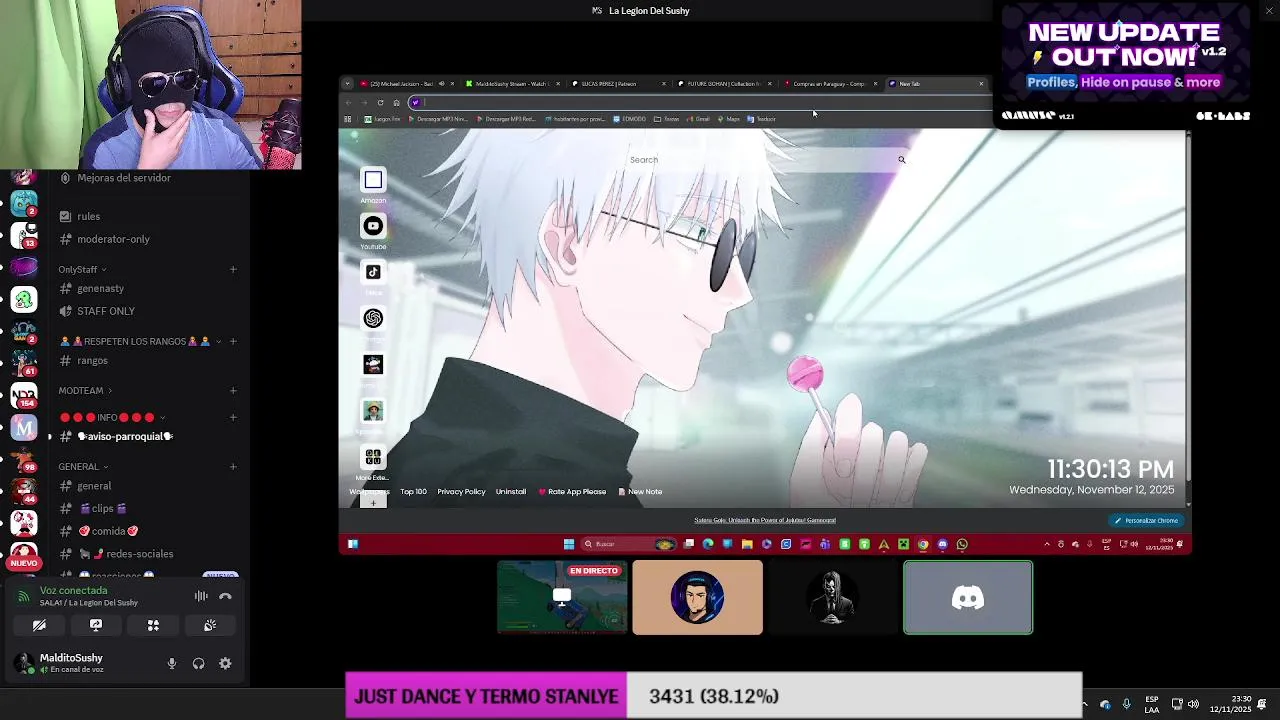
Task: Switch to Michael Jackson YouTube tab
Action: coord(404,84)
